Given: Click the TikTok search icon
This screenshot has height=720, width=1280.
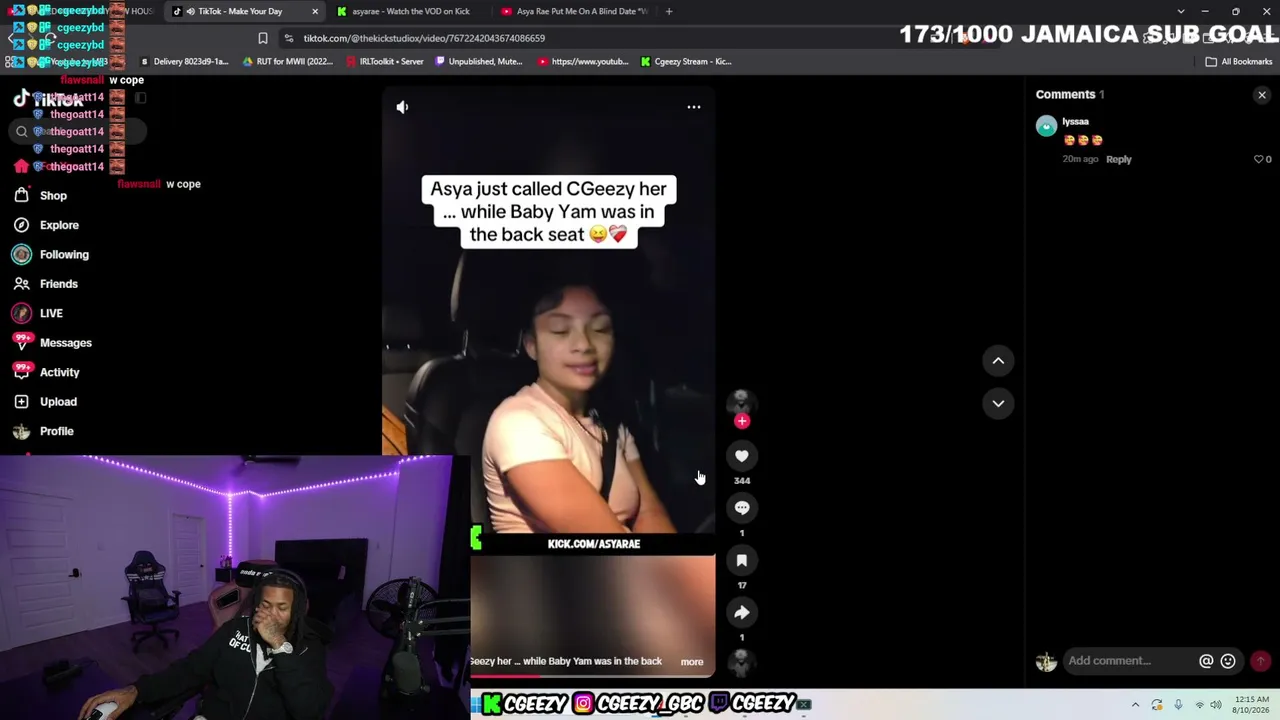Looking at the screenshot, I should point(21,132).
